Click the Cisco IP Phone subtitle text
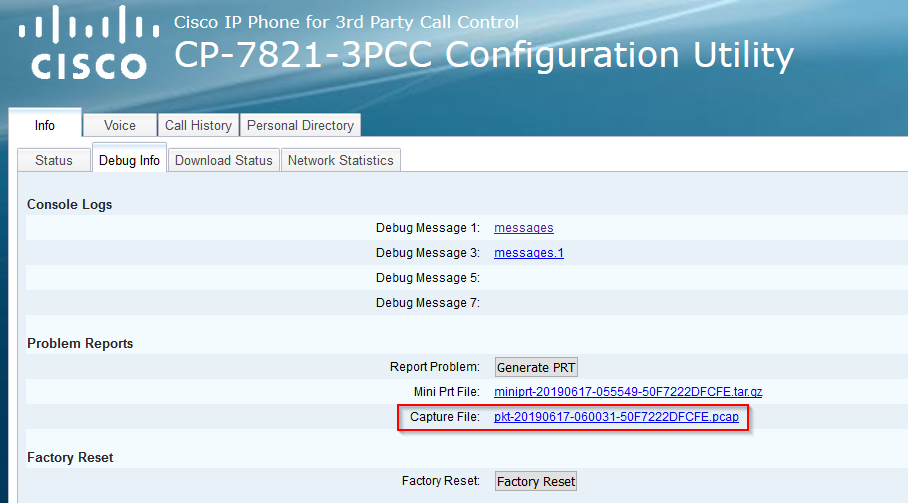The image size is (908, 503). pyautogui.click(x=346, y=23)
